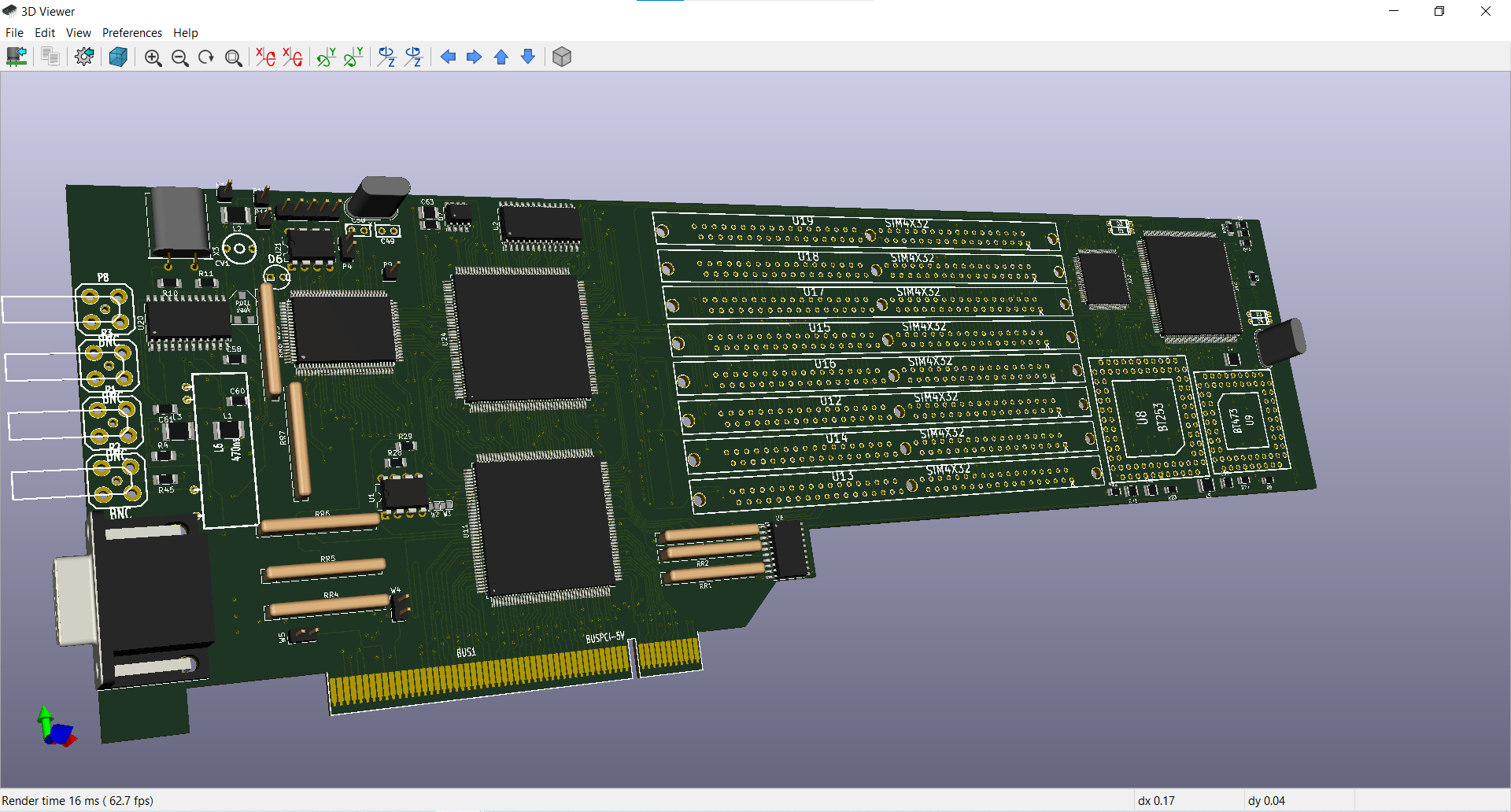Zoom in on the board
This screenshot has width=1511, height=812.
153,57
